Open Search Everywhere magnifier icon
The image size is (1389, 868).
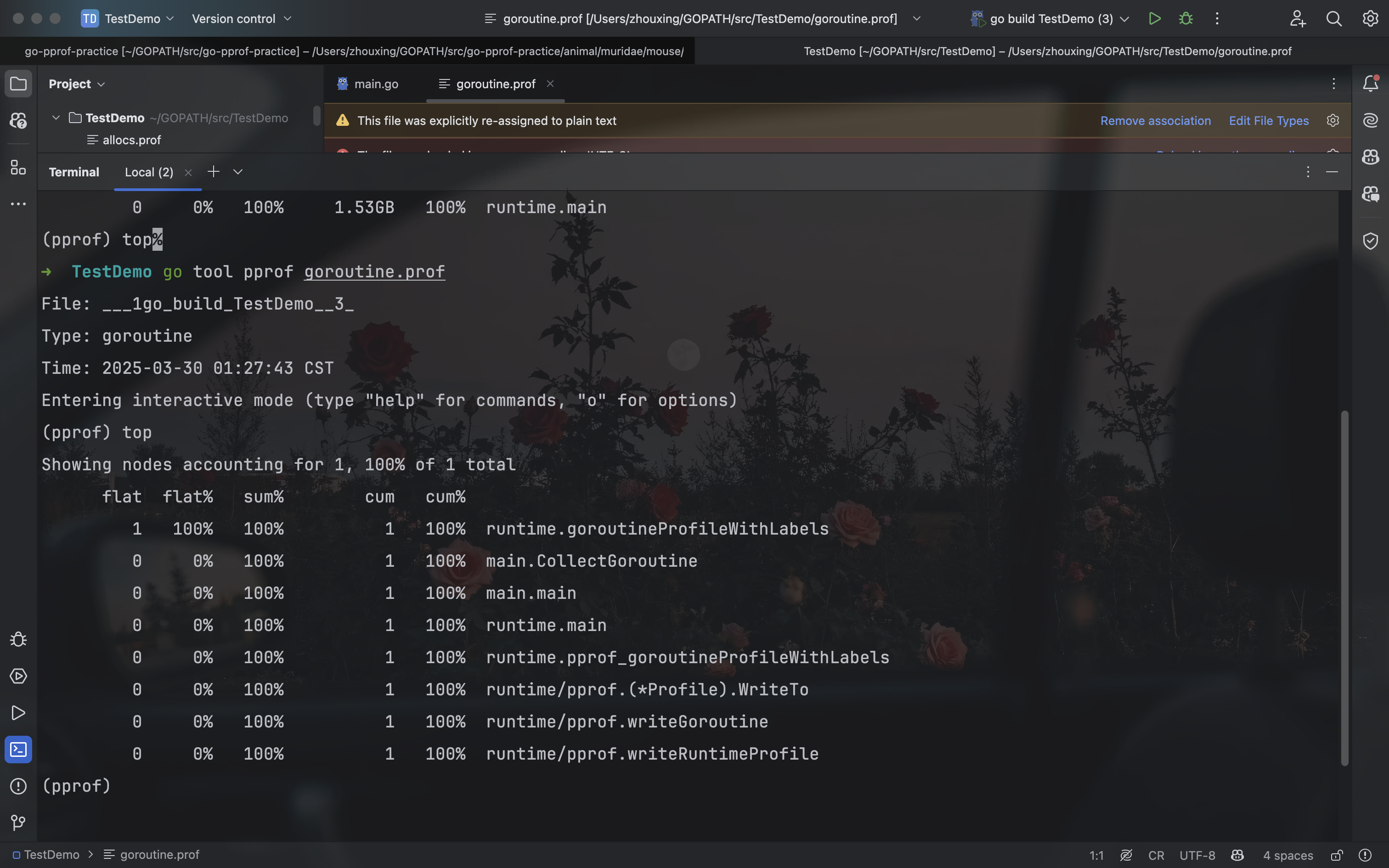(1334, 18)
